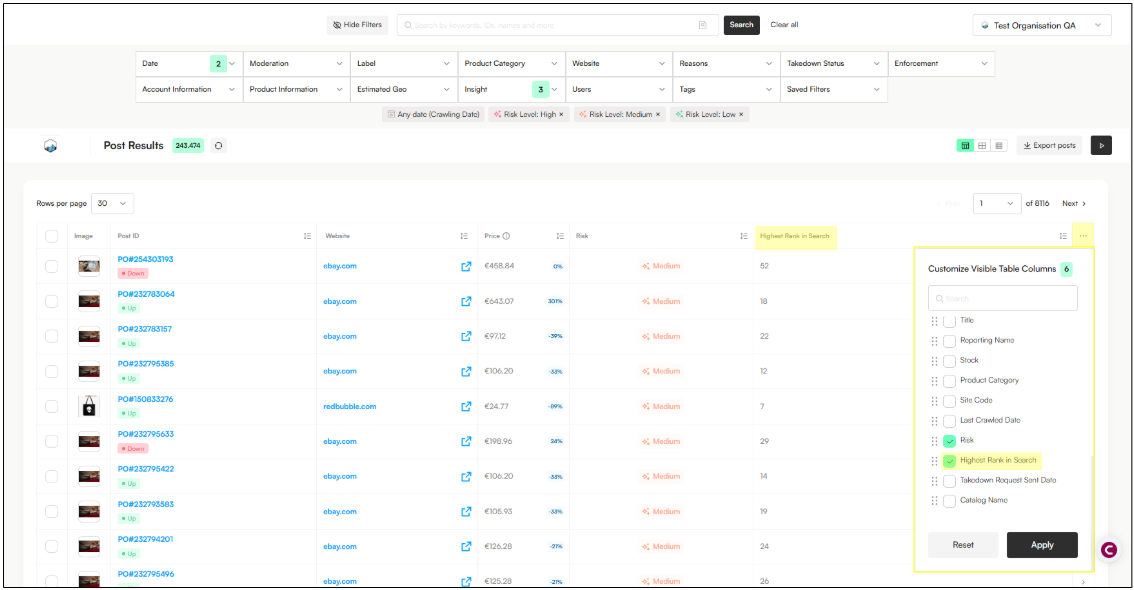Open the post link PO#232783064
Image resolution: width=1134 pixels, height=590 pixels.
(146, 294)
